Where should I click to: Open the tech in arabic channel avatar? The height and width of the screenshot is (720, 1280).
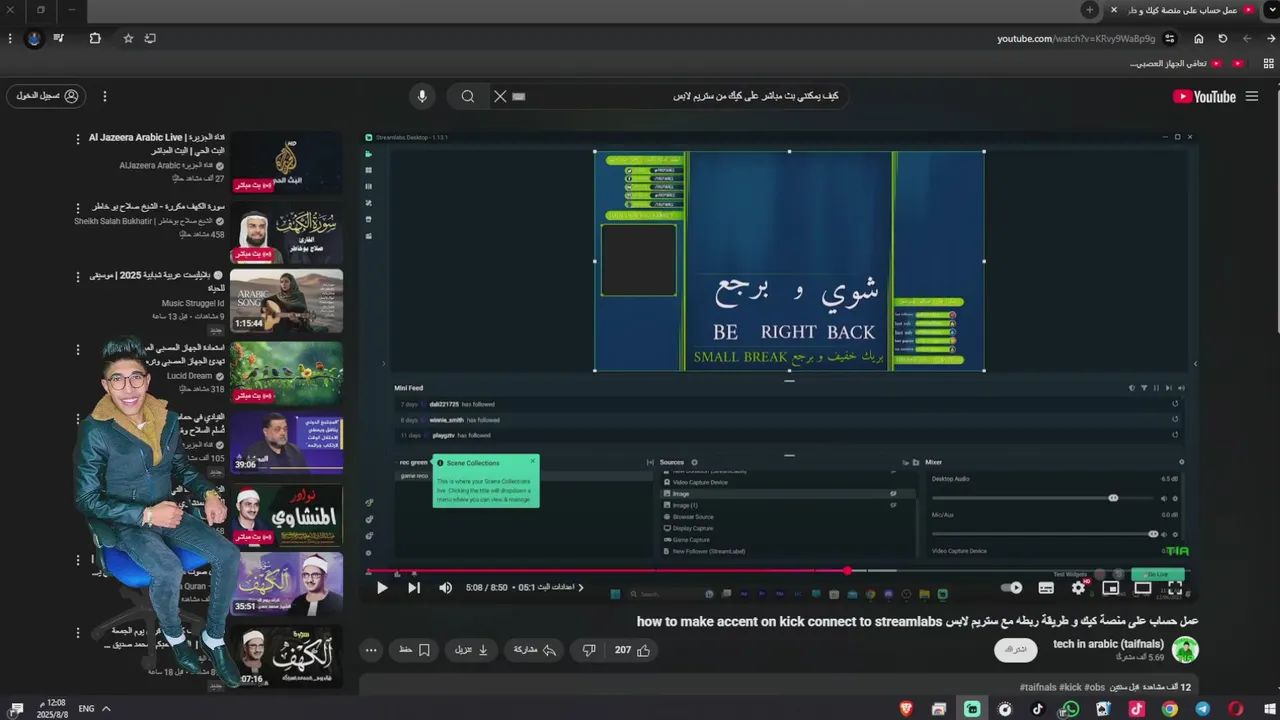[x=1185, y=650]
